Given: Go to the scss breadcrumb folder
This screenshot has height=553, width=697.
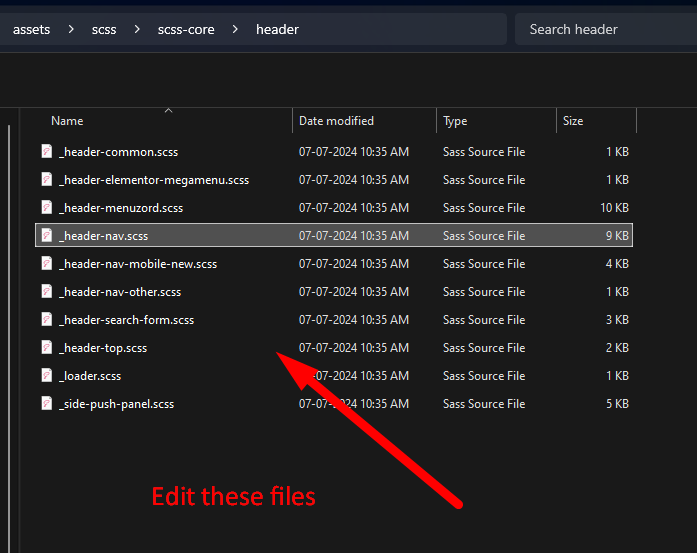Looking at the screenshot, I should (104, 29).
